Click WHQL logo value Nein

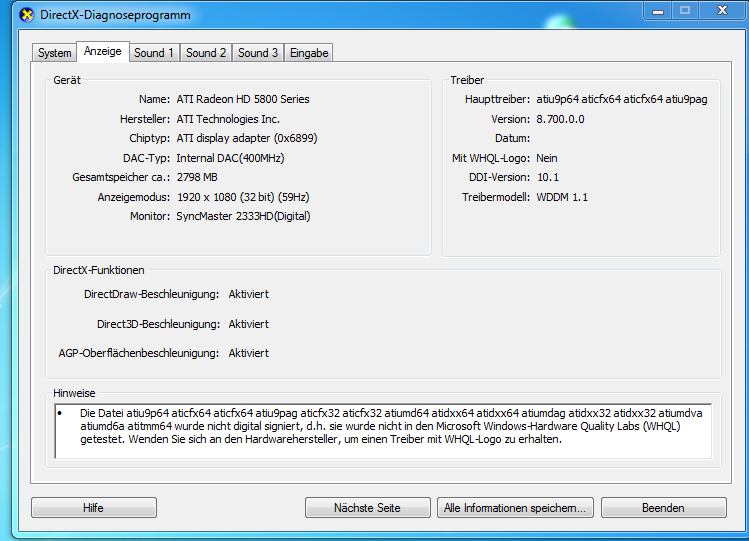(546, 158)
